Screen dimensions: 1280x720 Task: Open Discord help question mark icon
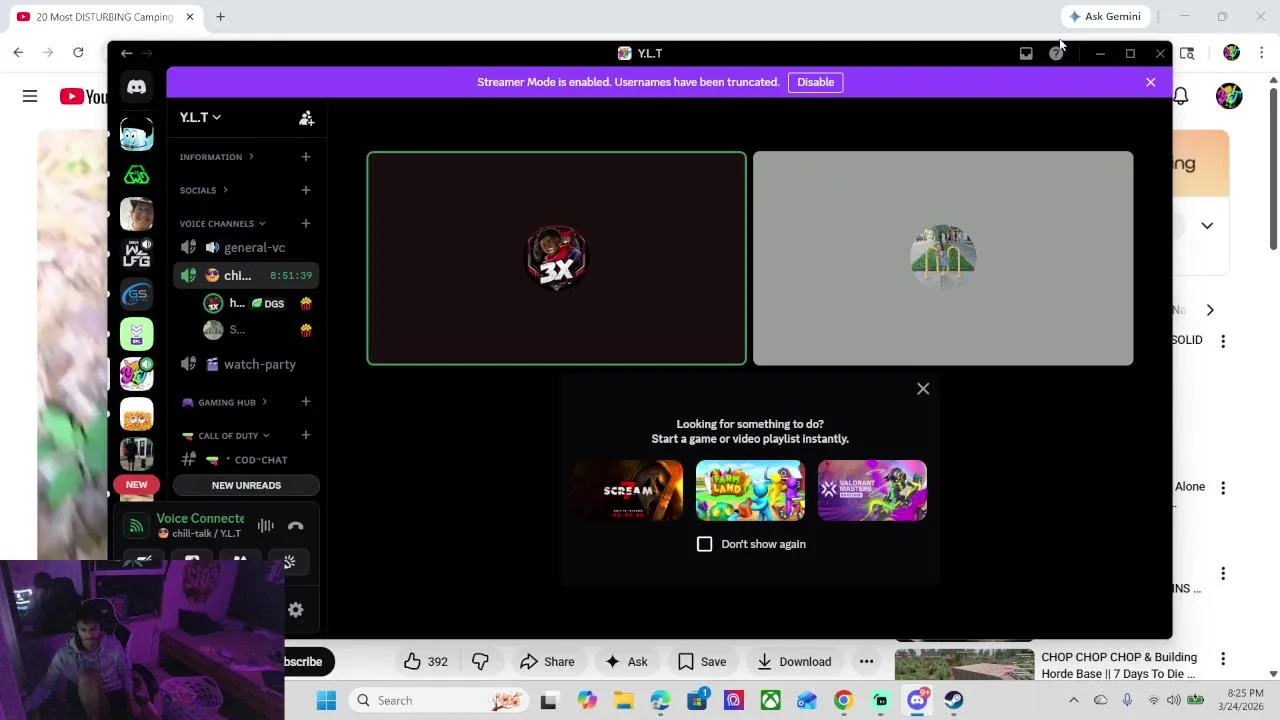(x=1056, y=53)
